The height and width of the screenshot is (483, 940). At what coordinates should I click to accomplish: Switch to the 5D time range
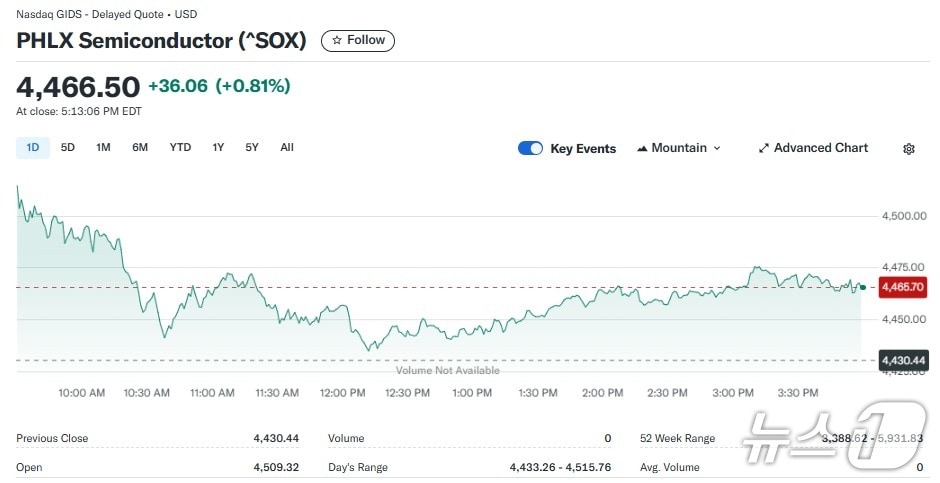(68, 148)
